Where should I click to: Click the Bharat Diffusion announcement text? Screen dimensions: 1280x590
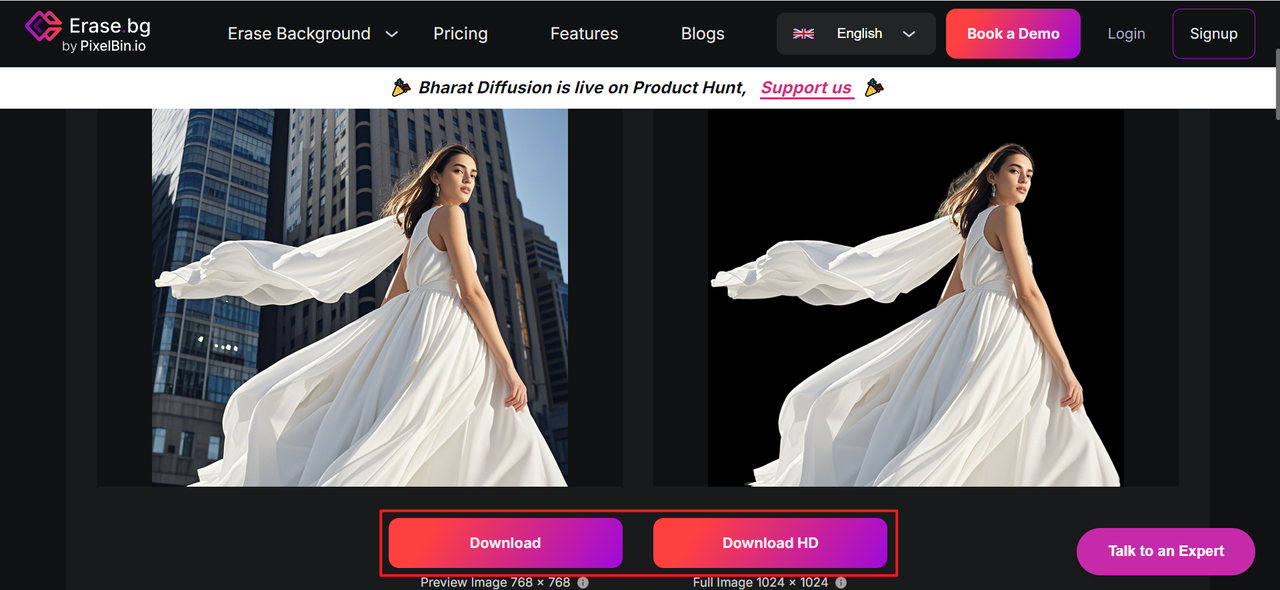582,88
